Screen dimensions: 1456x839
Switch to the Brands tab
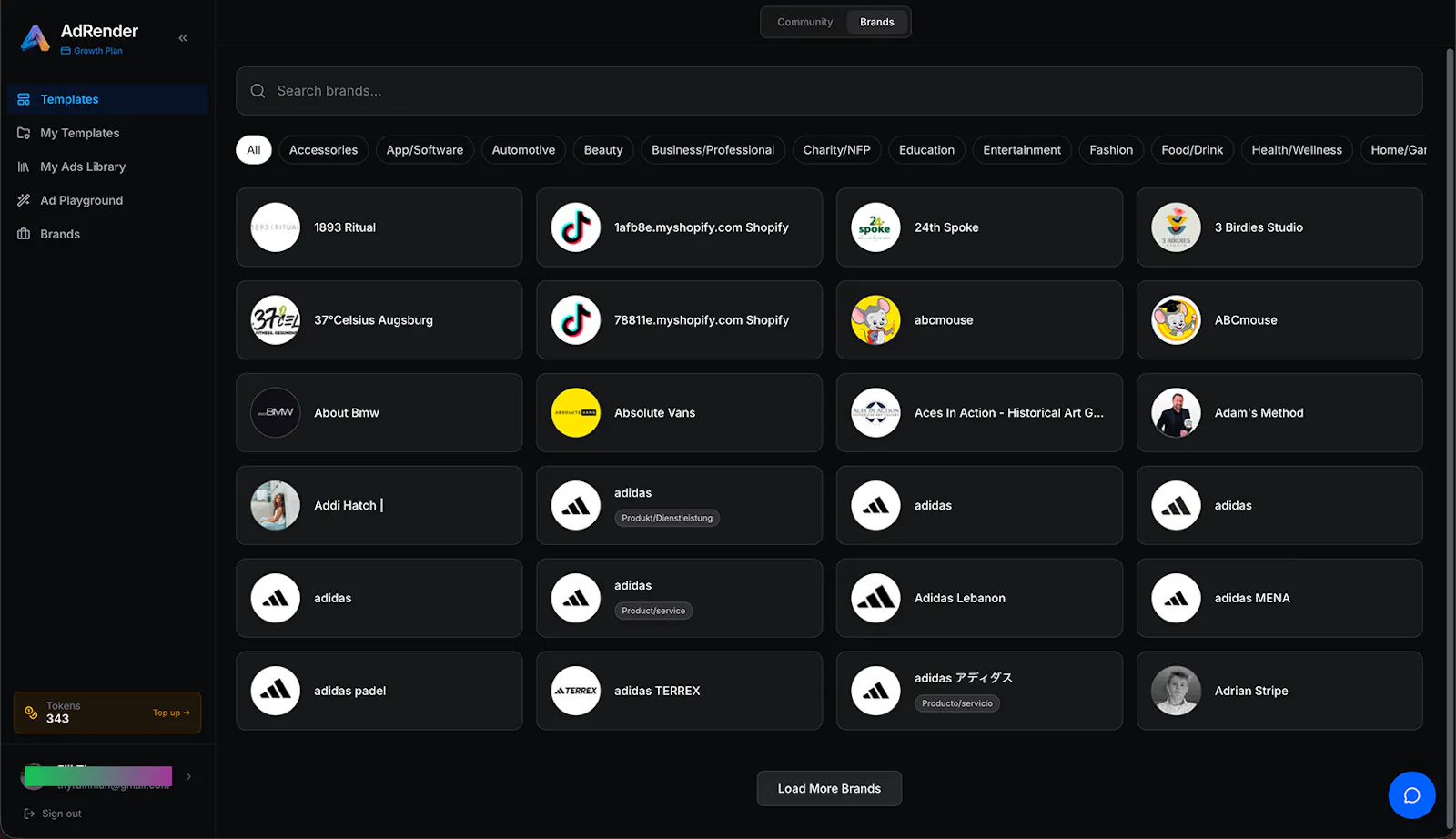point(876,22)
